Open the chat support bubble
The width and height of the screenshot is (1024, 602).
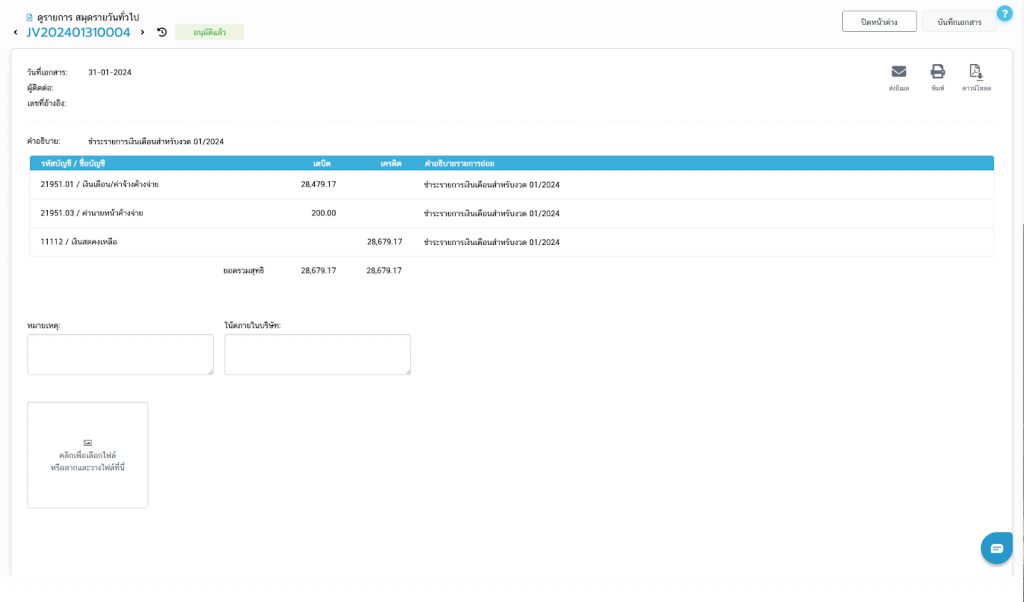point(996,548)
